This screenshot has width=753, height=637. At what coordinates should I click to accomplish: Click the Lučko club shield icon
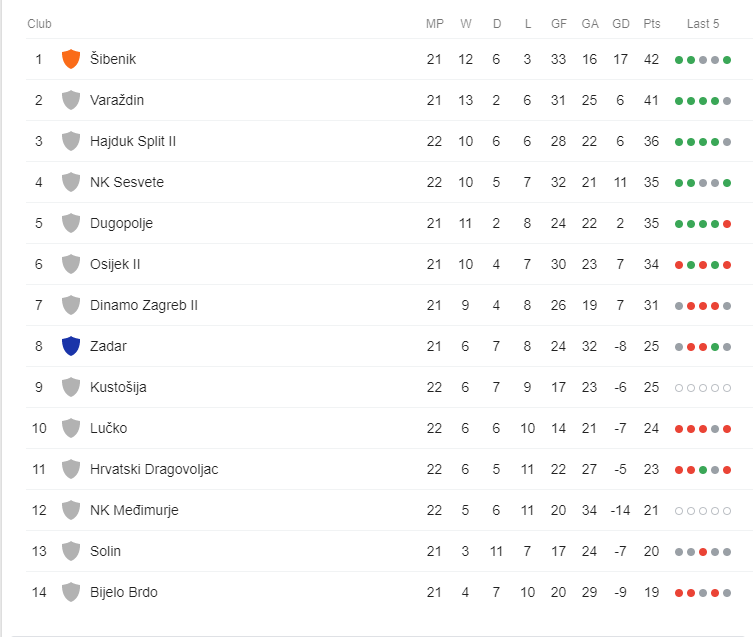tap(70, 428)
